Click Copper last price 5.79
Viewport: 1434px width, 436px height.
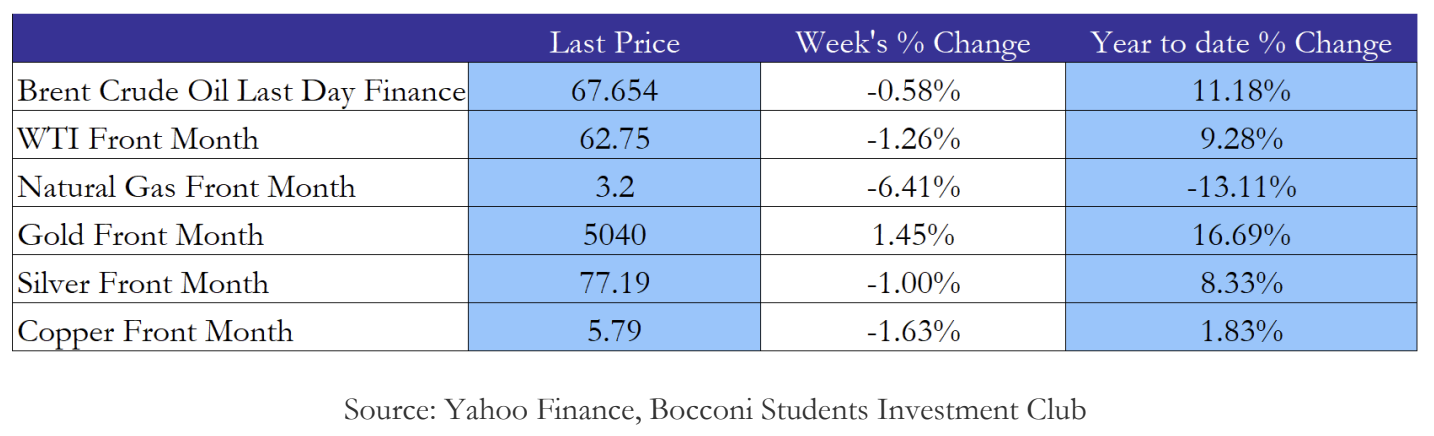tap(614, 331)
